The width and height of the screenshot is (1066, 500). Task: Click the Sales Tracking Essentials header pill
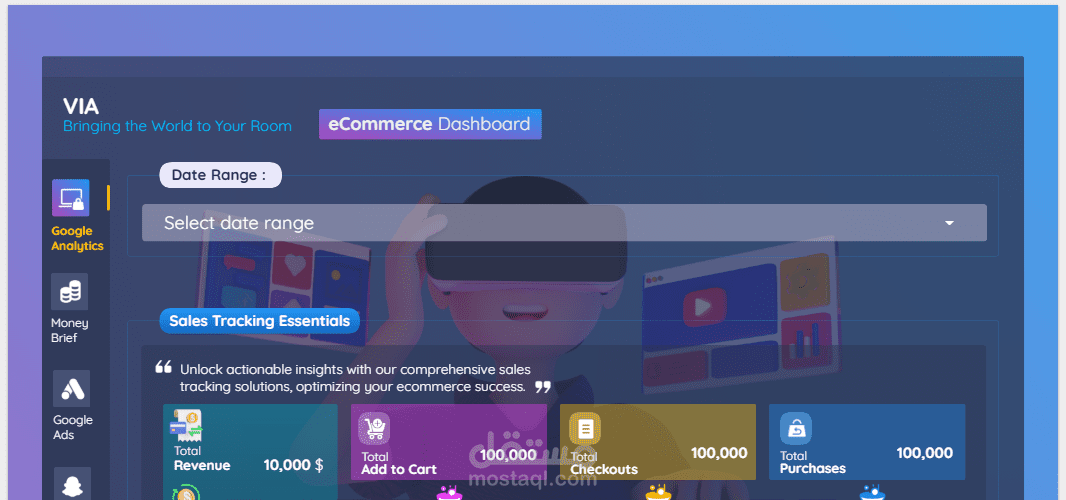point(260,320)
